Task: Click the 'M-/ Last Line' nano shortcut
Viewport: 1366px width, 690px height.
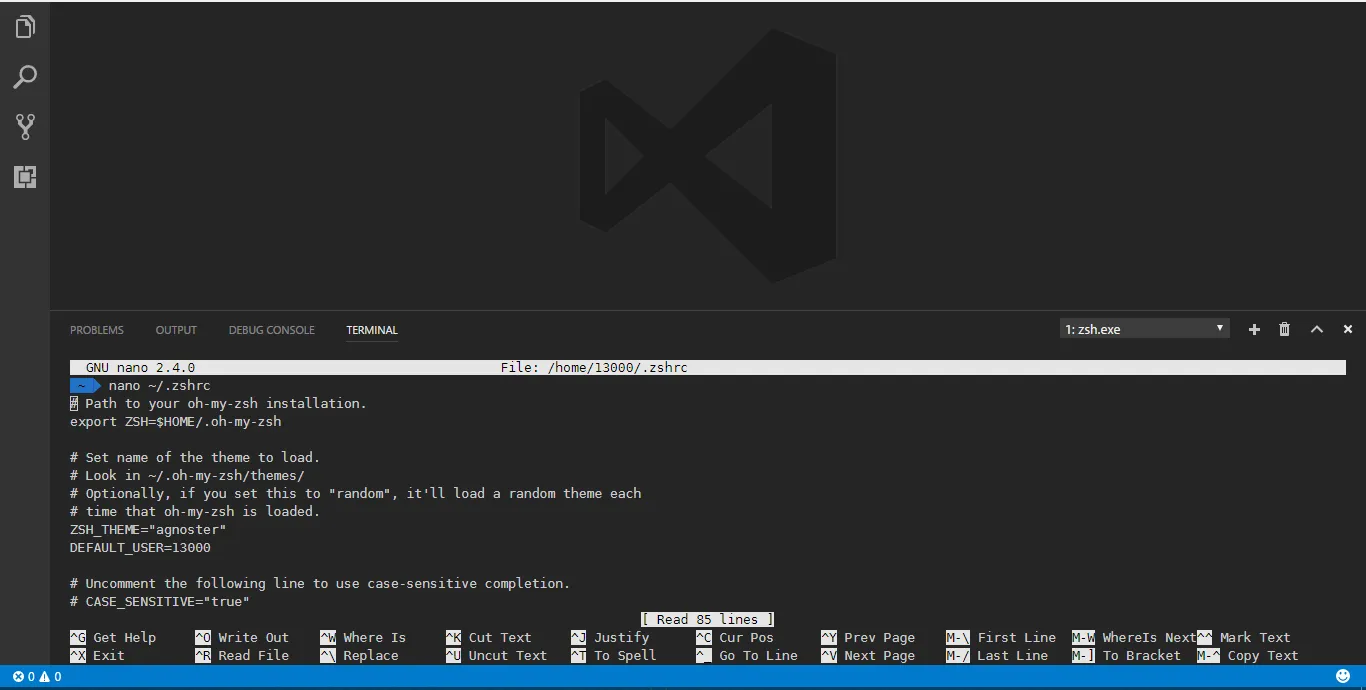Action: pyautogui.click(x=997, y=656)
